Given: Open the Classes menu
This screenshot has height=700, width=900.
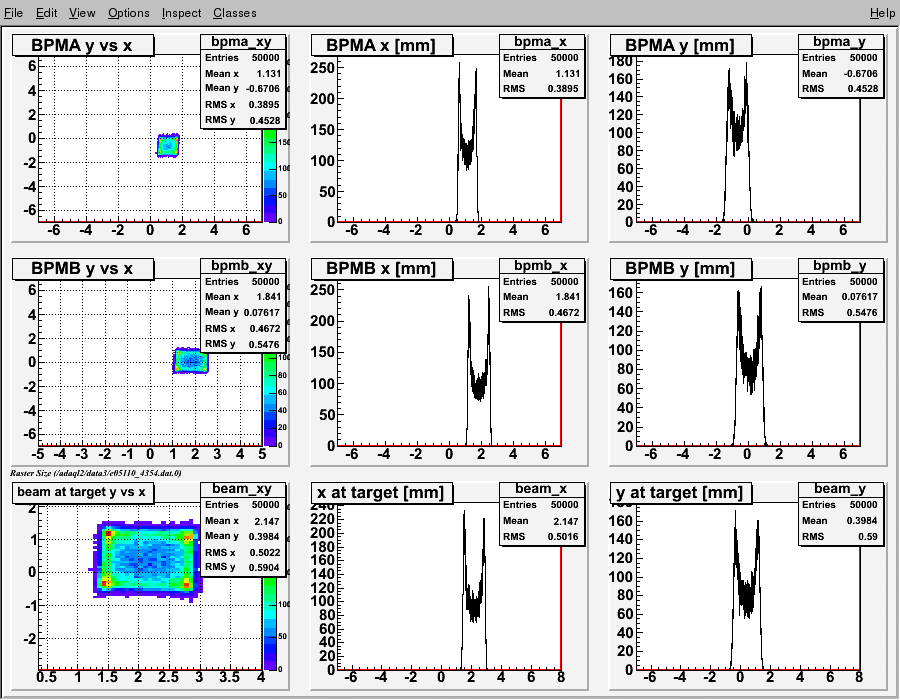Looking at the screenshot, I should (235, 13).
